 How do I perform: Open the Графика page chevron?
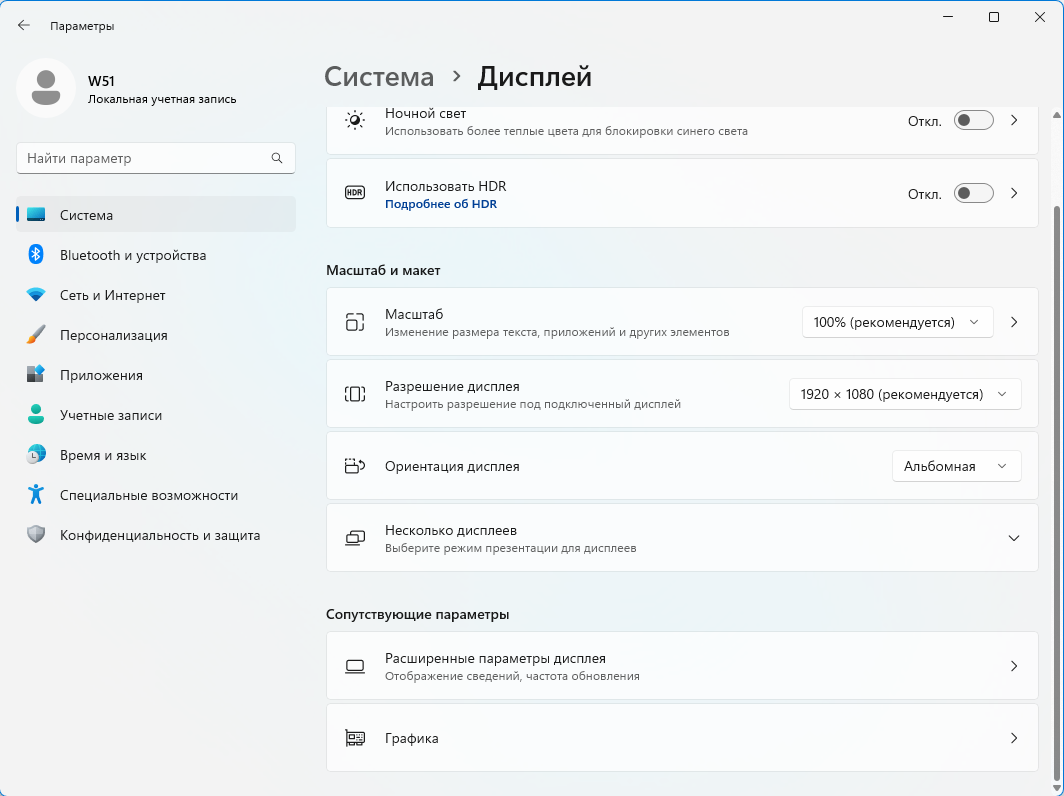(x=1014, y=738)
